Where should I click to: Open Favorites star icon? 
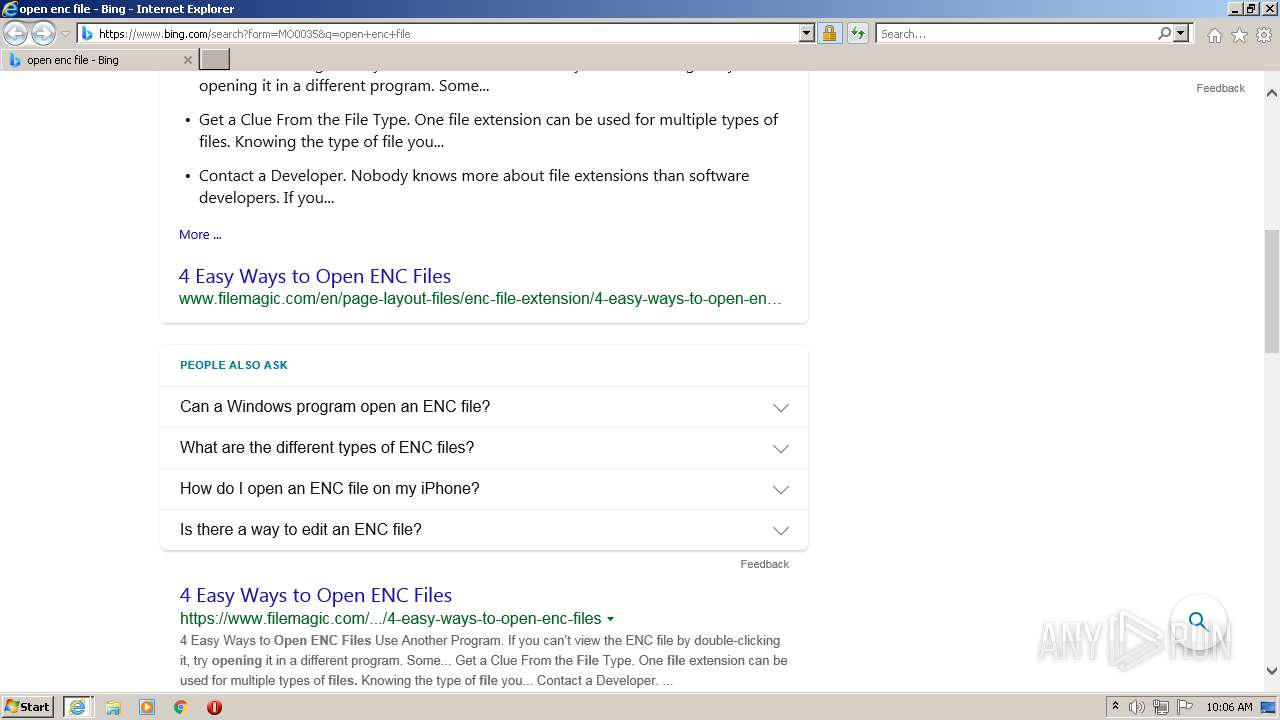tap(1239, 35)
